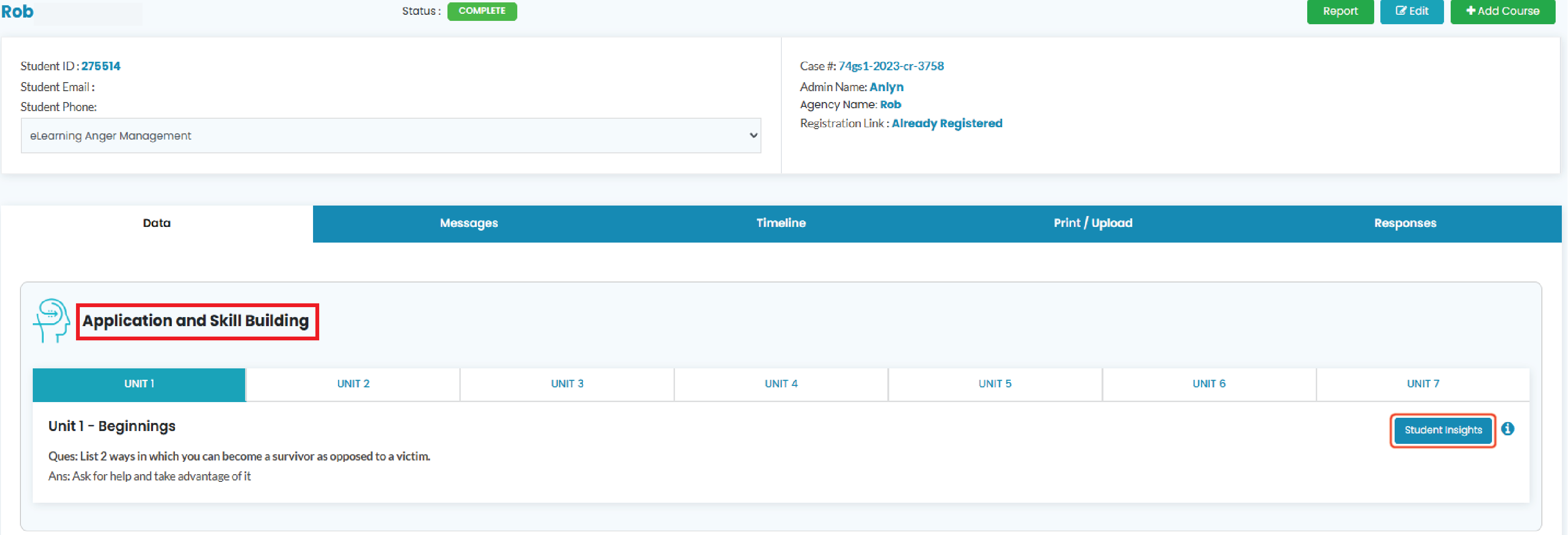This screenshot has height=535, width=1568.
Task: Select the Data tab
Action: pos(156,223)
